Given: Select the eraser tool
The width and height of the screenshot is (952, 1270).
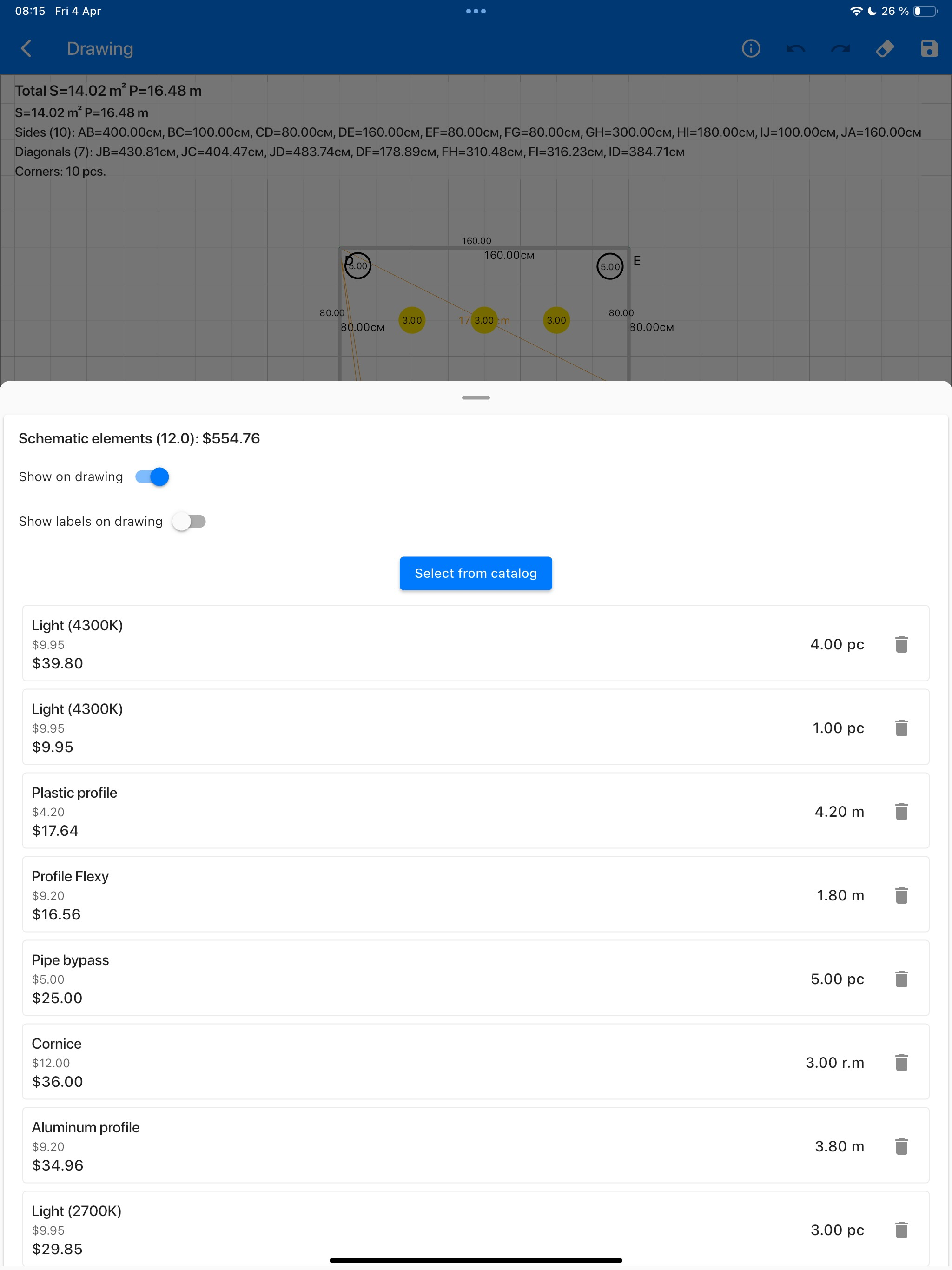Looking at the screenshot, I should point(885,49).
